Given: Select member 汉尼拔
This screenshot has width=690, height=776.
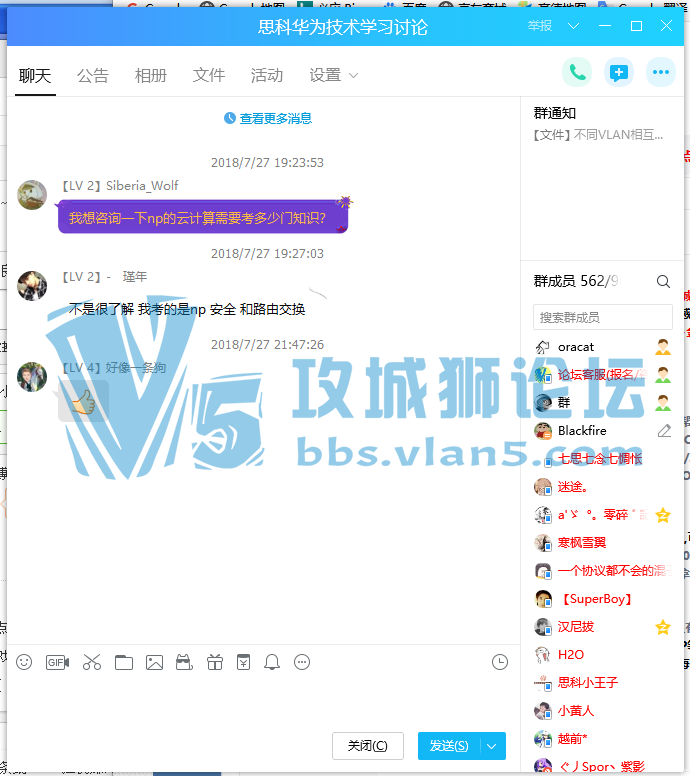Looking at the screenshot, I should point(603,627).
